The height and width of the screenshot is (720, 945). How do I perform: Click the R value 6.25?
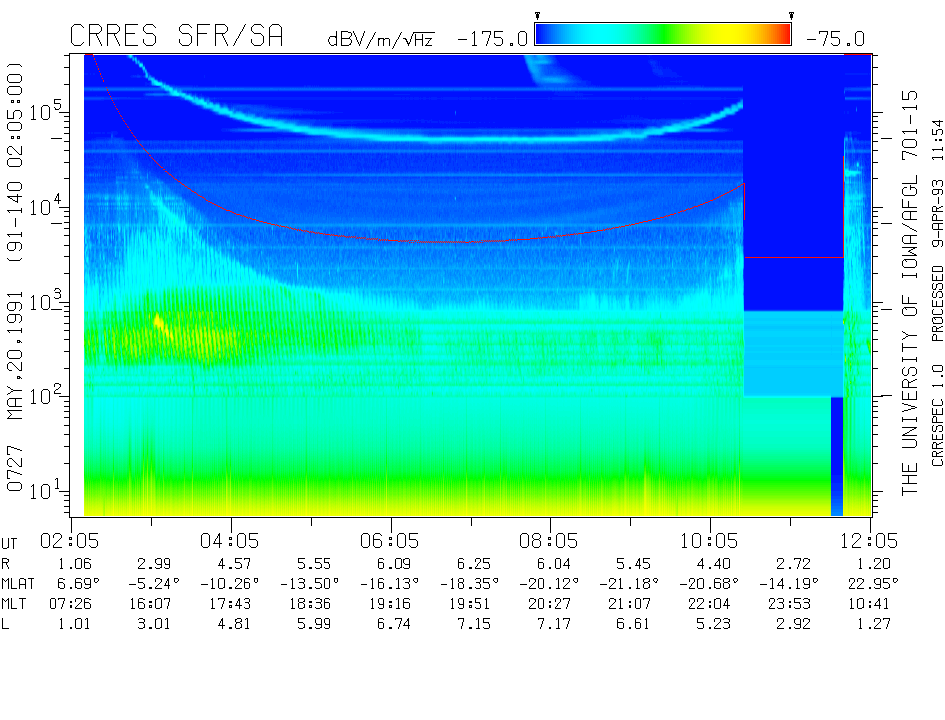(474, 564)
